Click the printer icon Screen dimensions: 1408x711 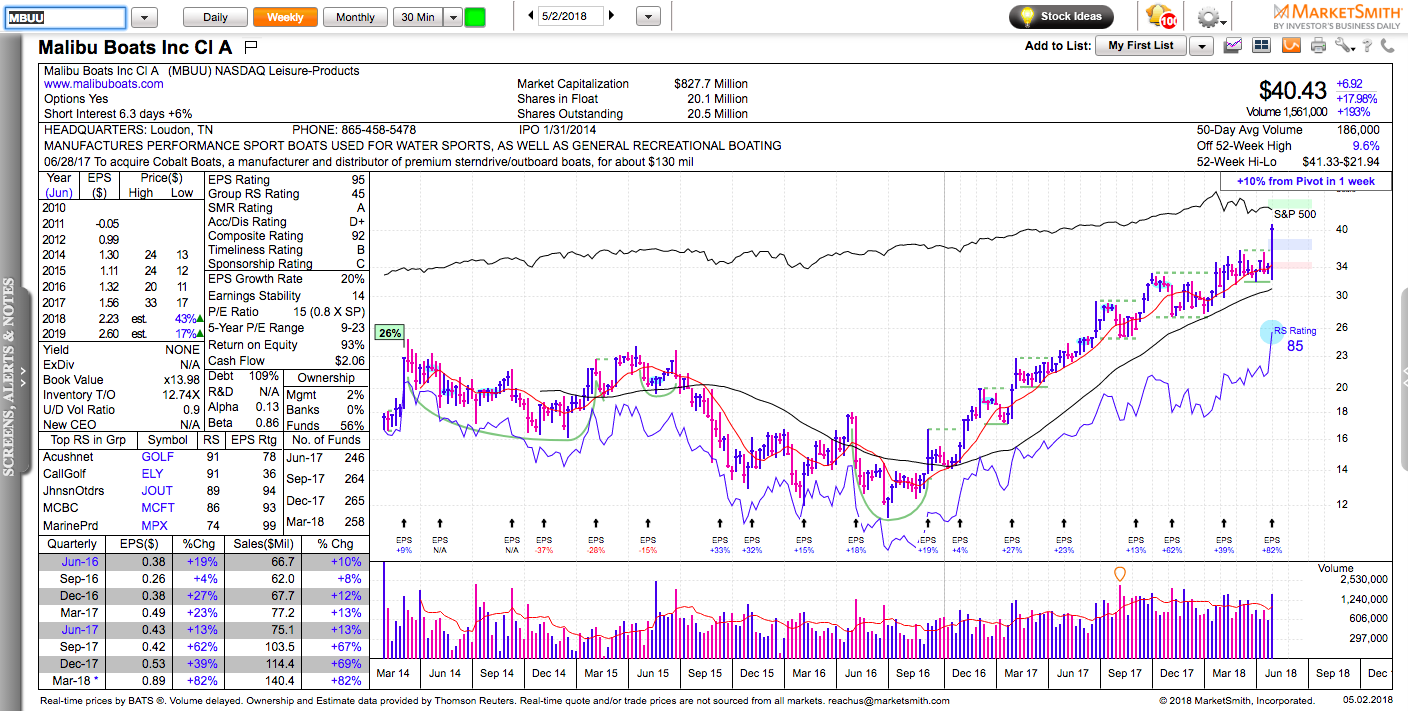pyautogui.click(x=1318, y=45)
